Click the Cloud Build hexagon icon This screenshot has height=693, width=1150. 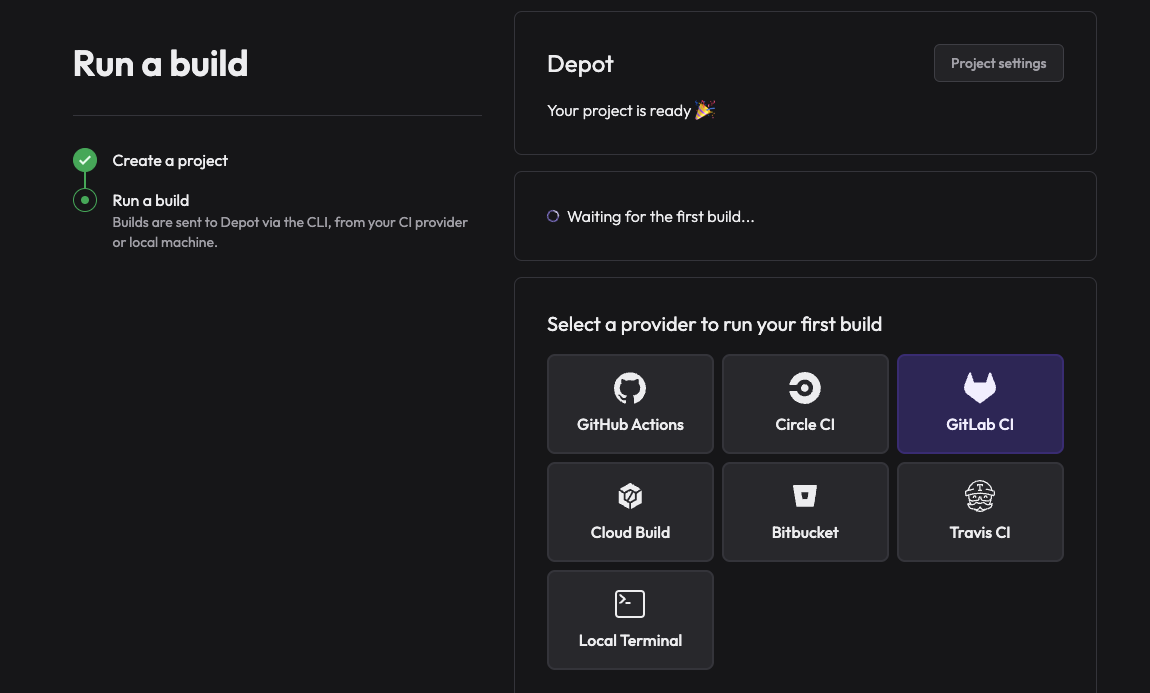630,496
